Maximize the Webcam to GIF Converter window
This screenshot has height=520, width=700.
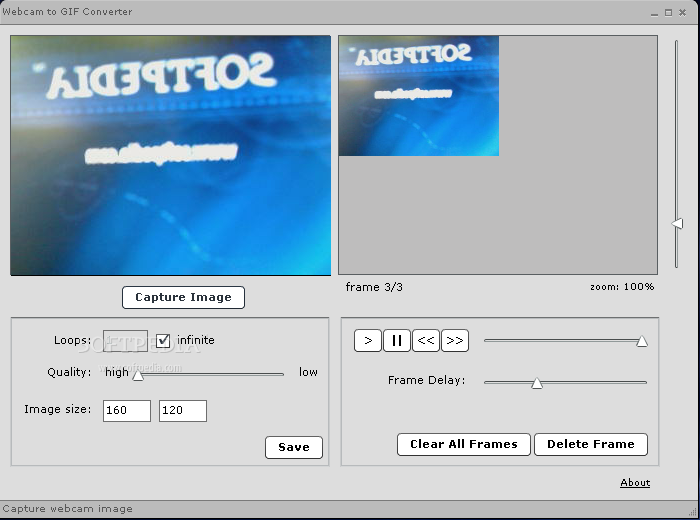pyautogui.click(x=668, y=13)
